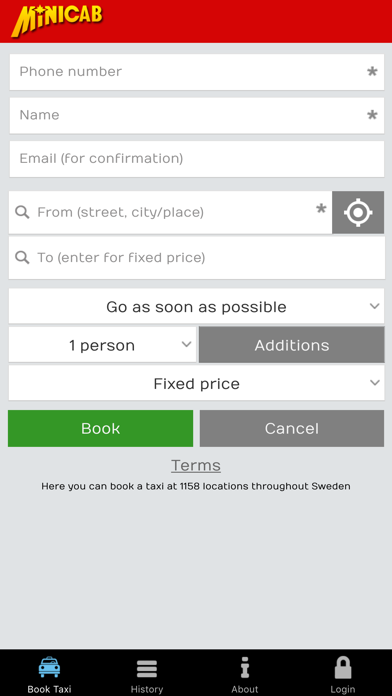Open the History list icon
Image resolution: width=392 pixels, height=696 pixels.
tap(147, 669)
